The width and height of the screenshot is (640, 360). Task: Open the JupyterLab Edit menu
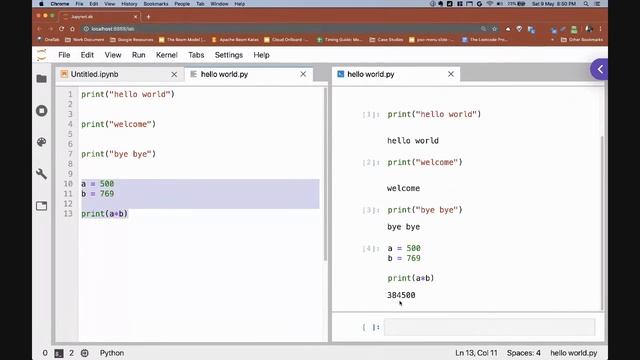(x=87, y=55)
